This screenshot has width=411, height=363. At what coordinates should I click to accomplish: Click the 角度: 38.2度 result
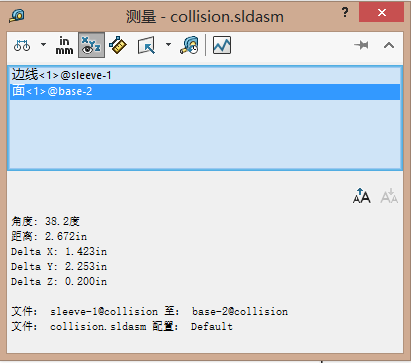click(46, 221)
